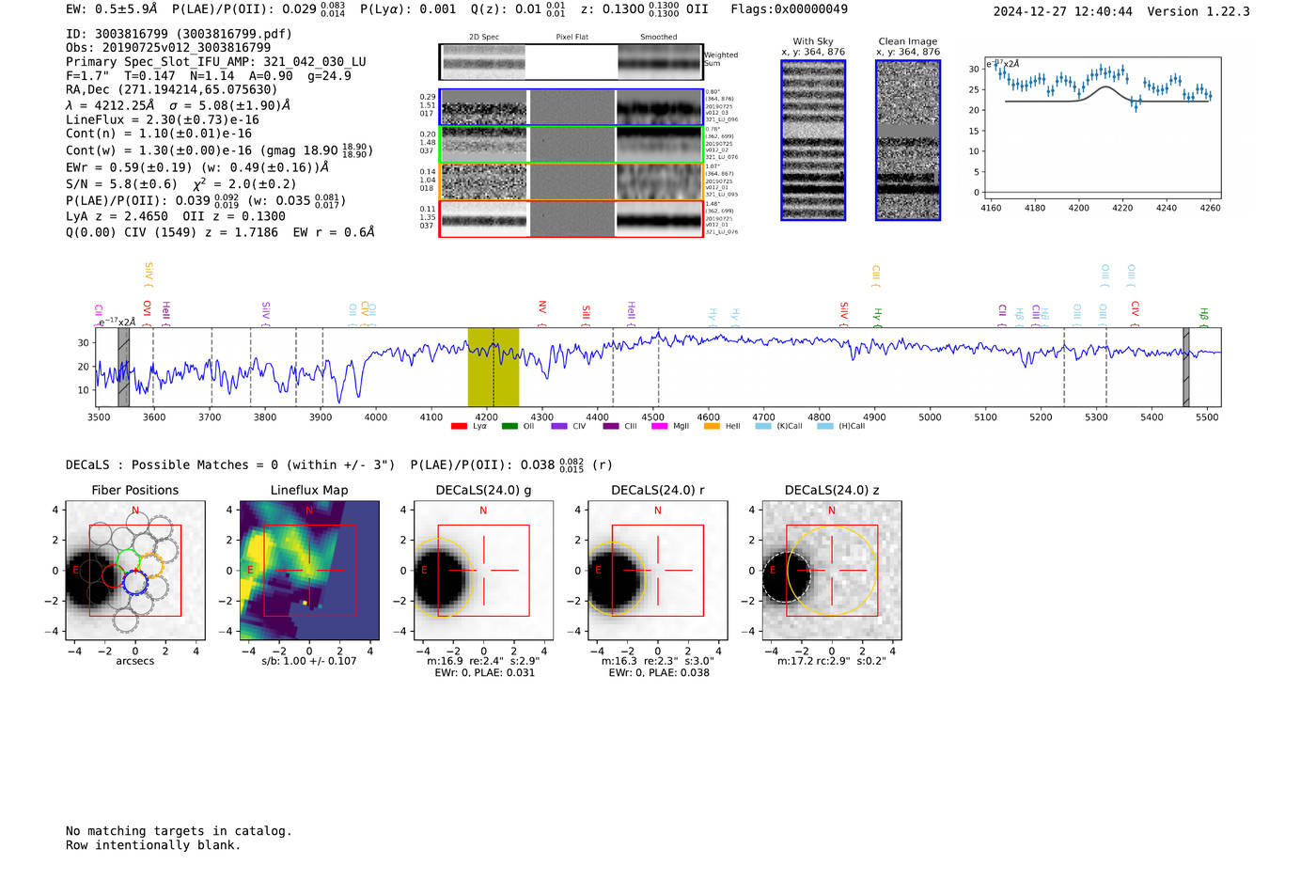
Task: Click the green OII legend swatch
Action: click(x=509, y=427)
